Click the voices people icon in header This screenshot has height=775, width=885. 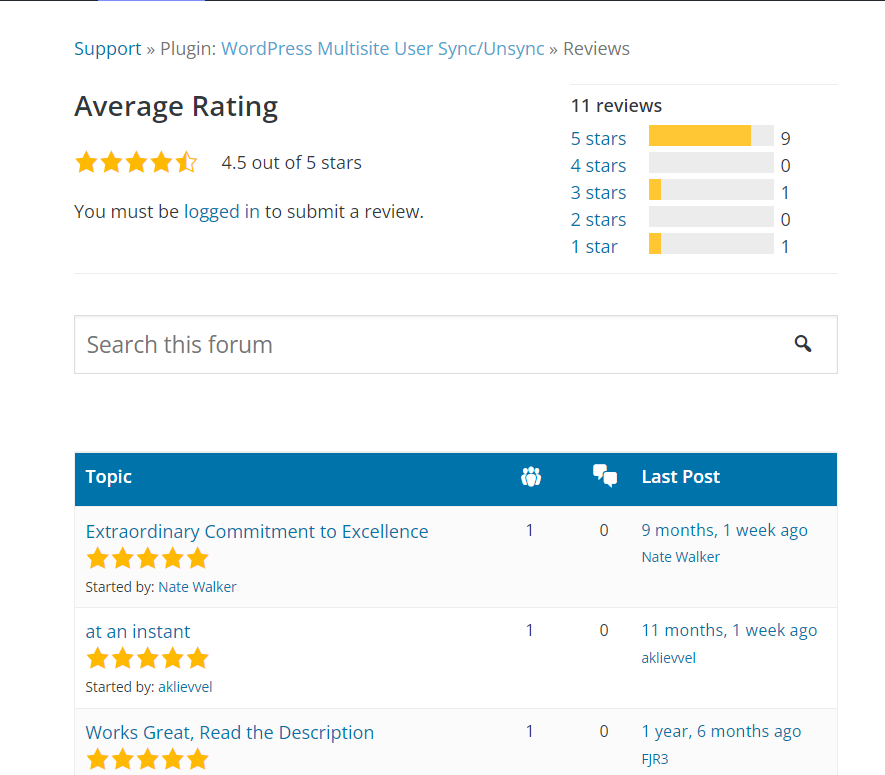531,477
